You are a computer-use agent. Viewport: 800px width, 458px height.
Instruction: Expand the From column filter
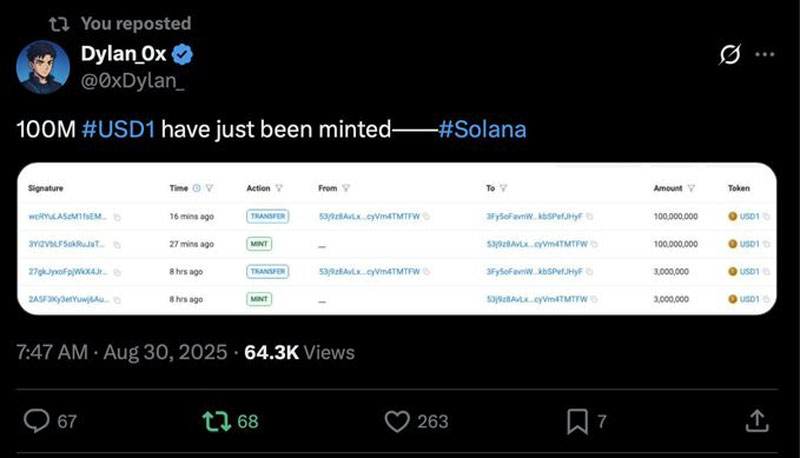pyautogui.click(x=346, y=188)
